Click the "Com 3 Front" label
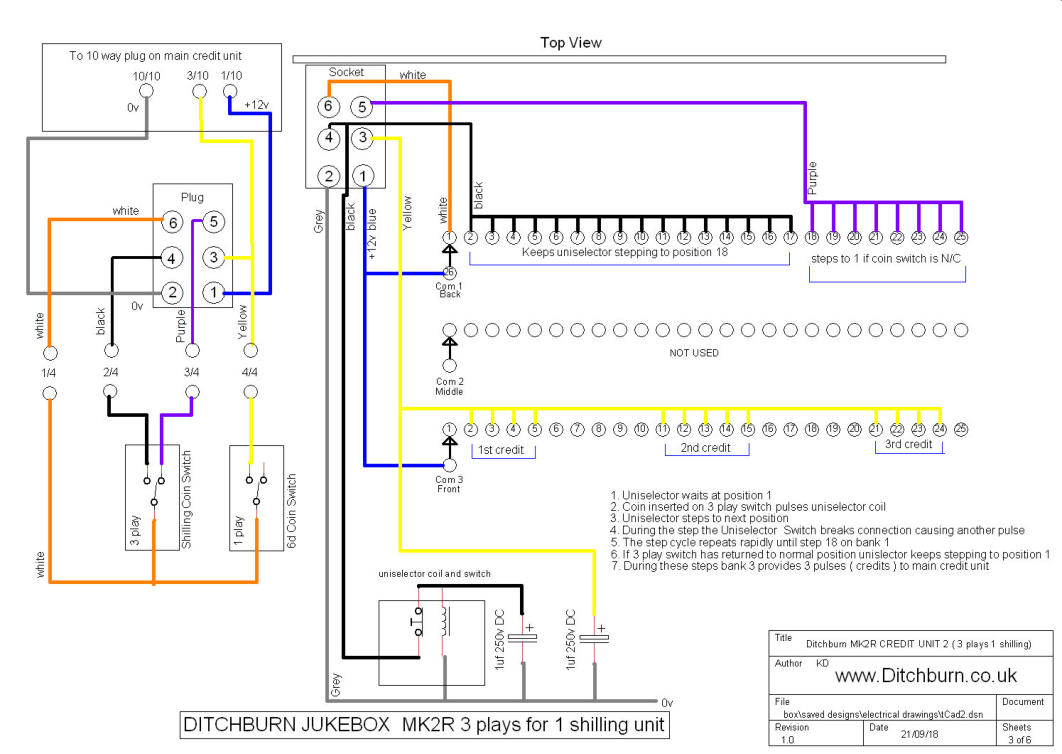The width and height of the screenshot is (1062, 754). point(449,484)
